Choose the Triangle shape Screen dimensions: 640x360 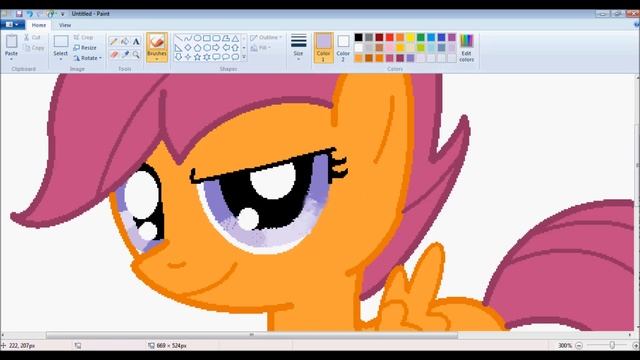click(x=235, y=38)
